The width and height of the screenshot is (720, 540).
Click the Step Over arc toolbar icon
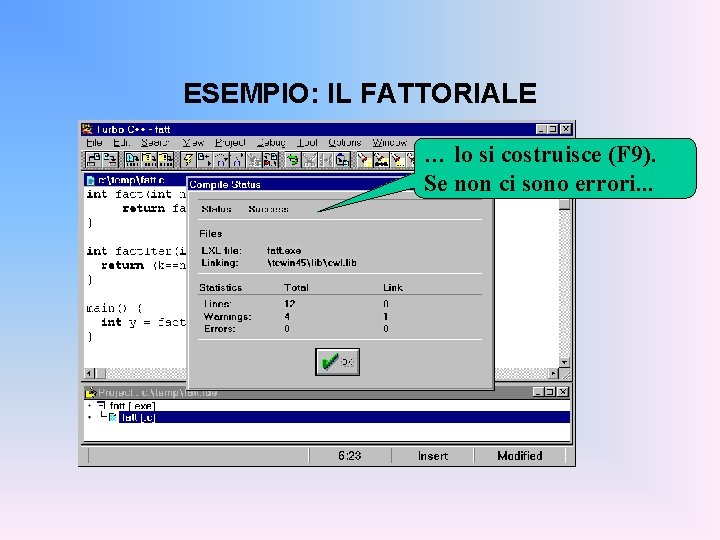pos(221,160)
